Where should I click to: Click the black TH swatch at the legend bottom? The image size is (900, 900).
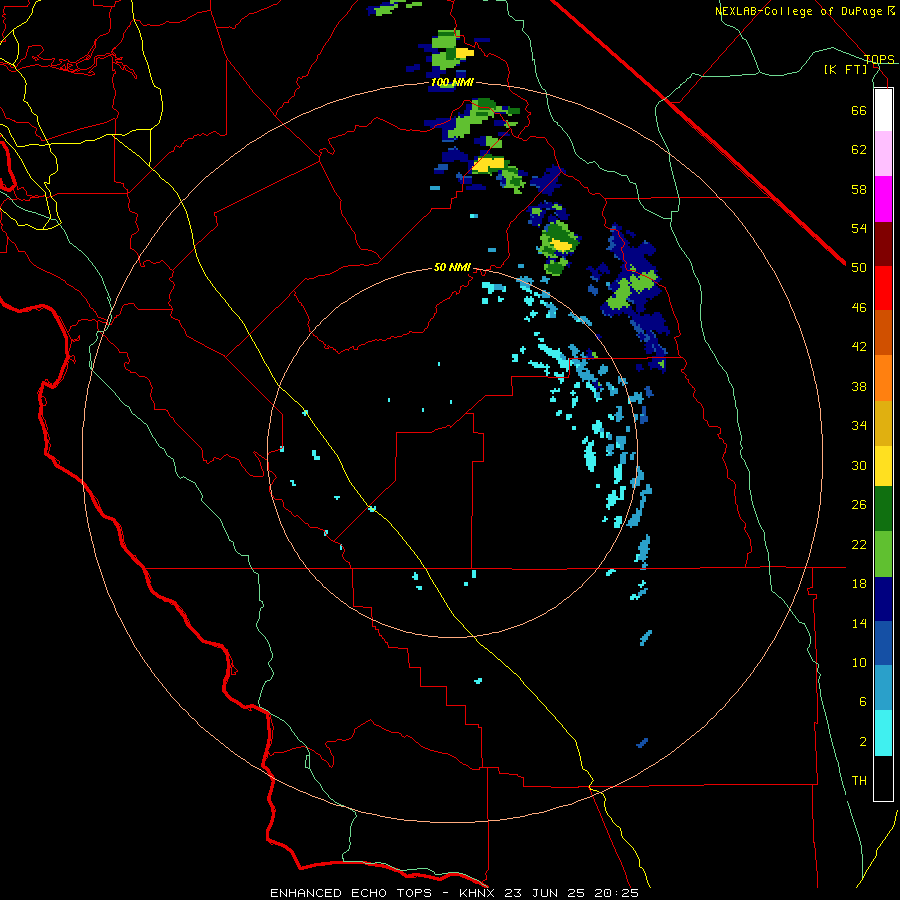click(x=883, y=778)
